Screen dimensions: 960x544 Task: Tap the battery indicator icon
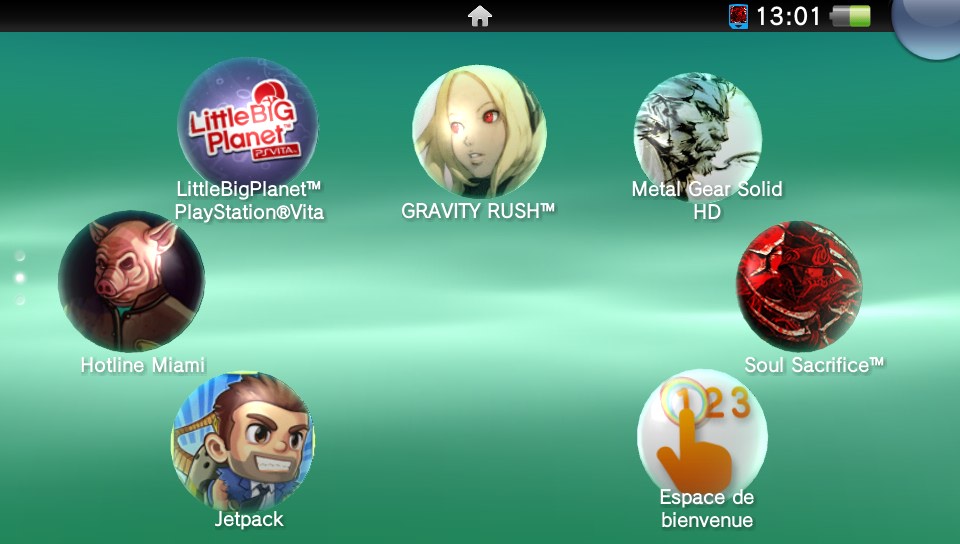tap(850, 16)
